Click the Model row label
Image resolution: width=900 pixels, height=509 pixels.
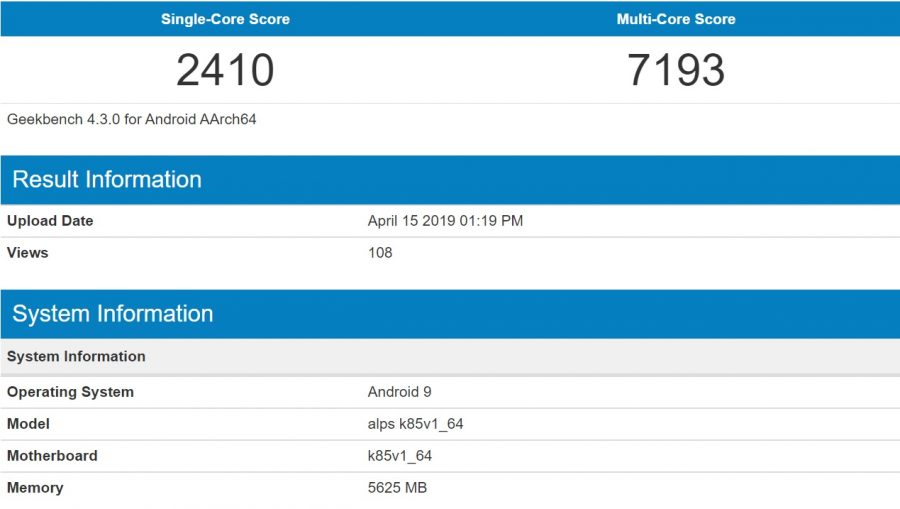[28, 424]
